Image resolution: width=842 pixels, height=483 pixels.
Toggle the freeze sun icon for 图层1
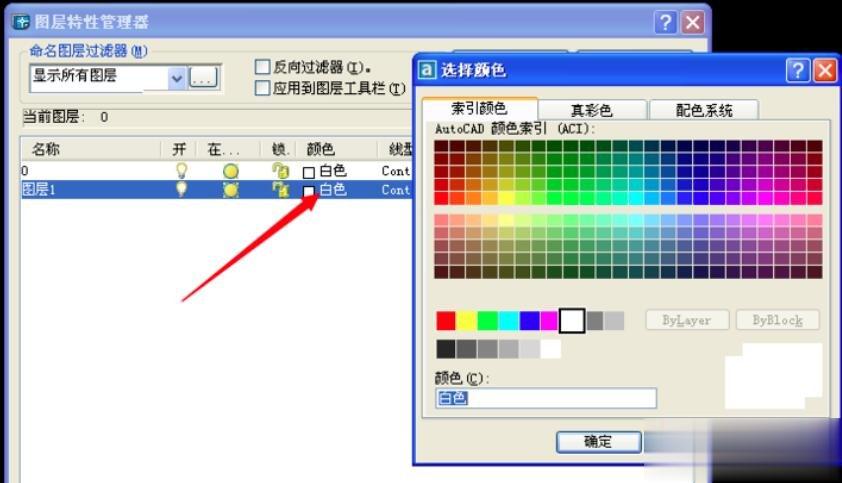click(231, 190)
